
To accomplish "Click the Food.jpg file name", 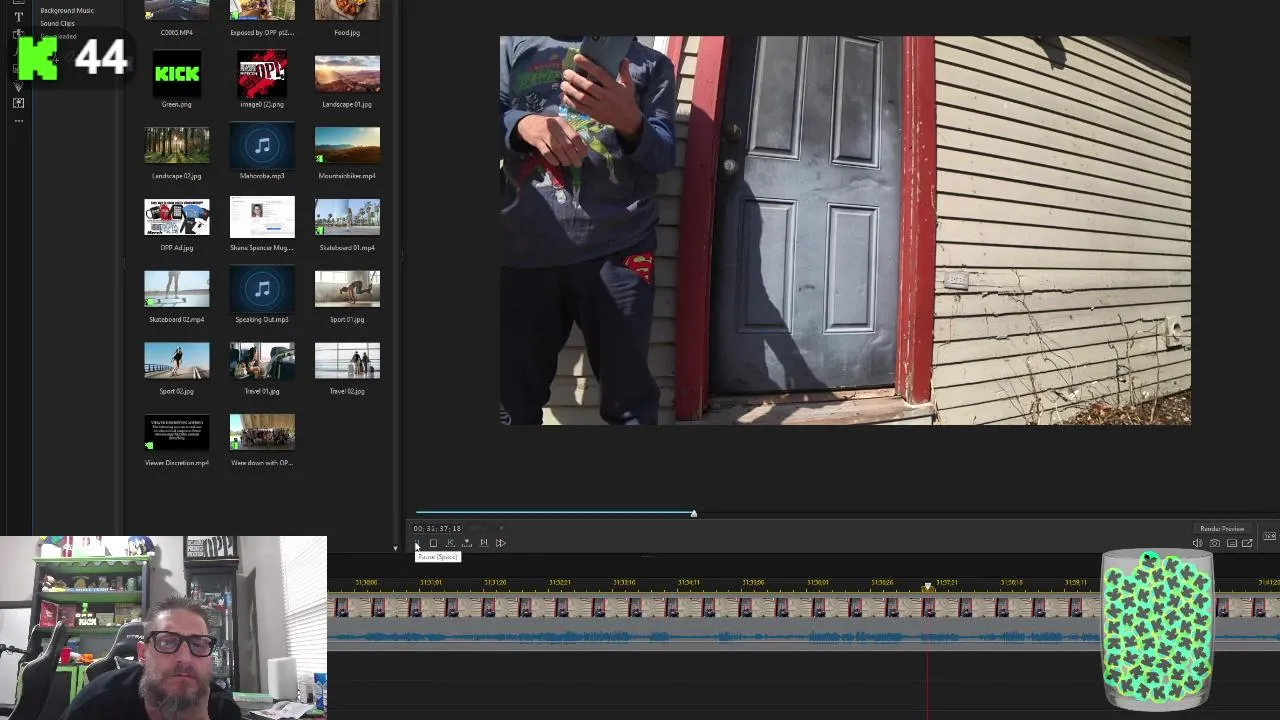I will tap(347, 32).
